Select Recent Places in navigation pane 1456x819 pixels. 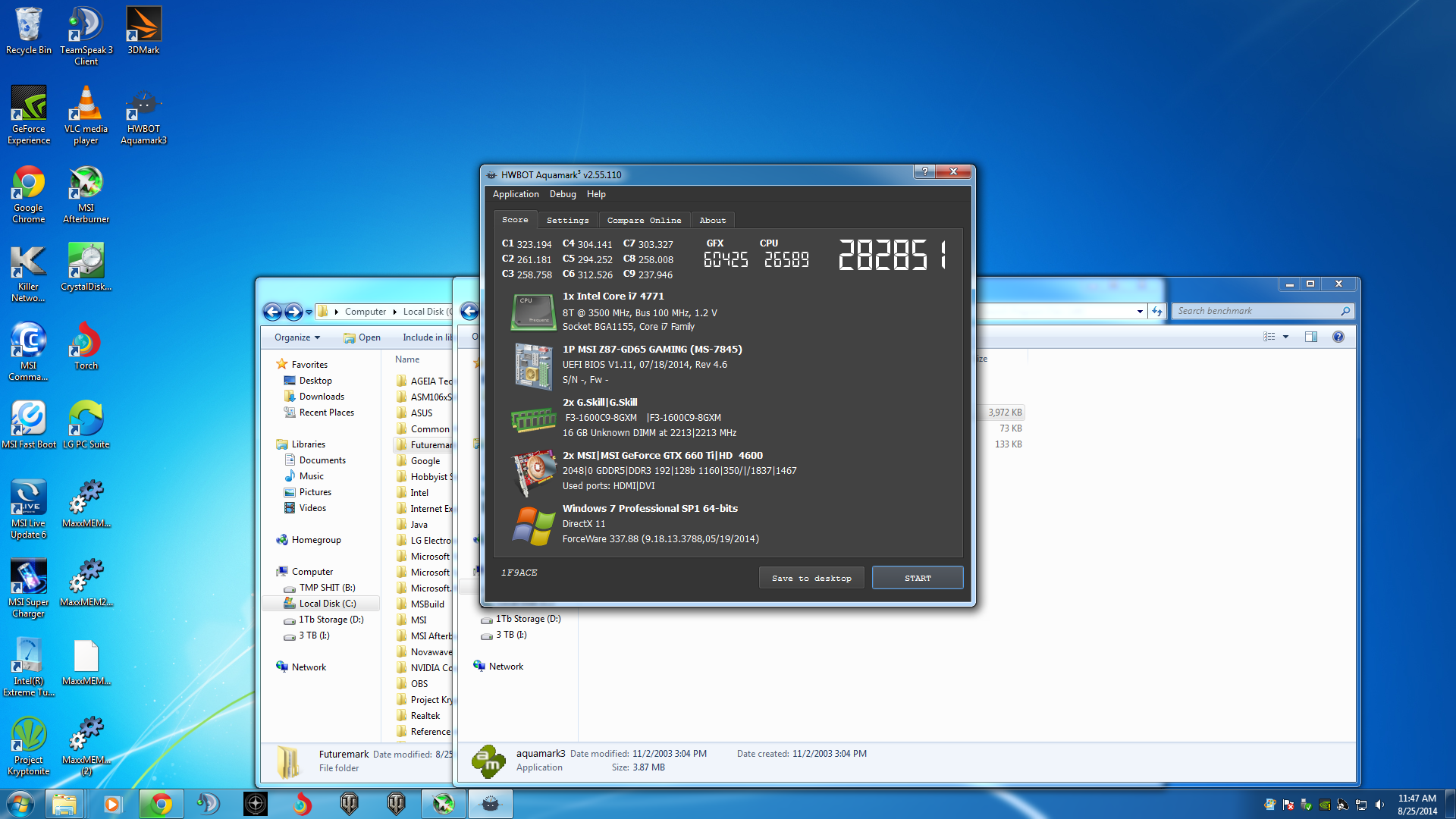(x=326, y=413)
